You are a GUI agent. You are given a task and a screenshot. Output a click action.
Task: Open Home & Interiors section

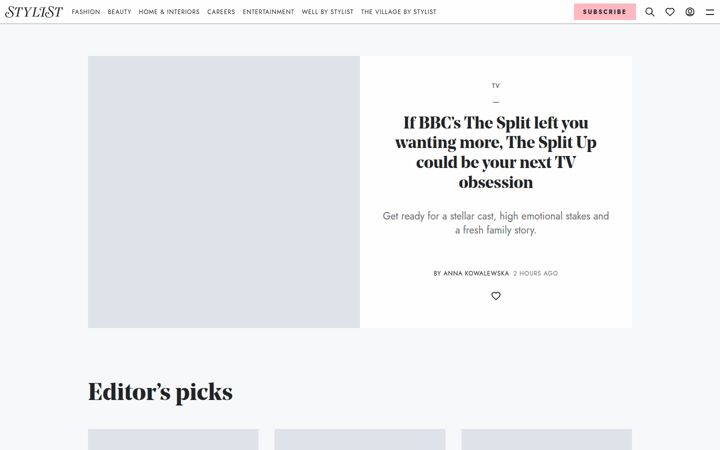[169, 12]
